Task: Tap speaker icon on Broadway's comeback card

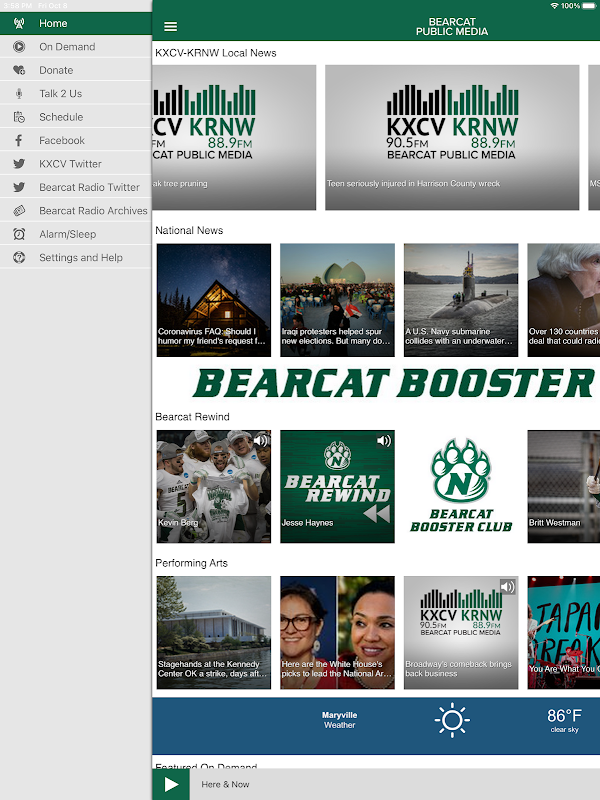Action: pos(507,587)
